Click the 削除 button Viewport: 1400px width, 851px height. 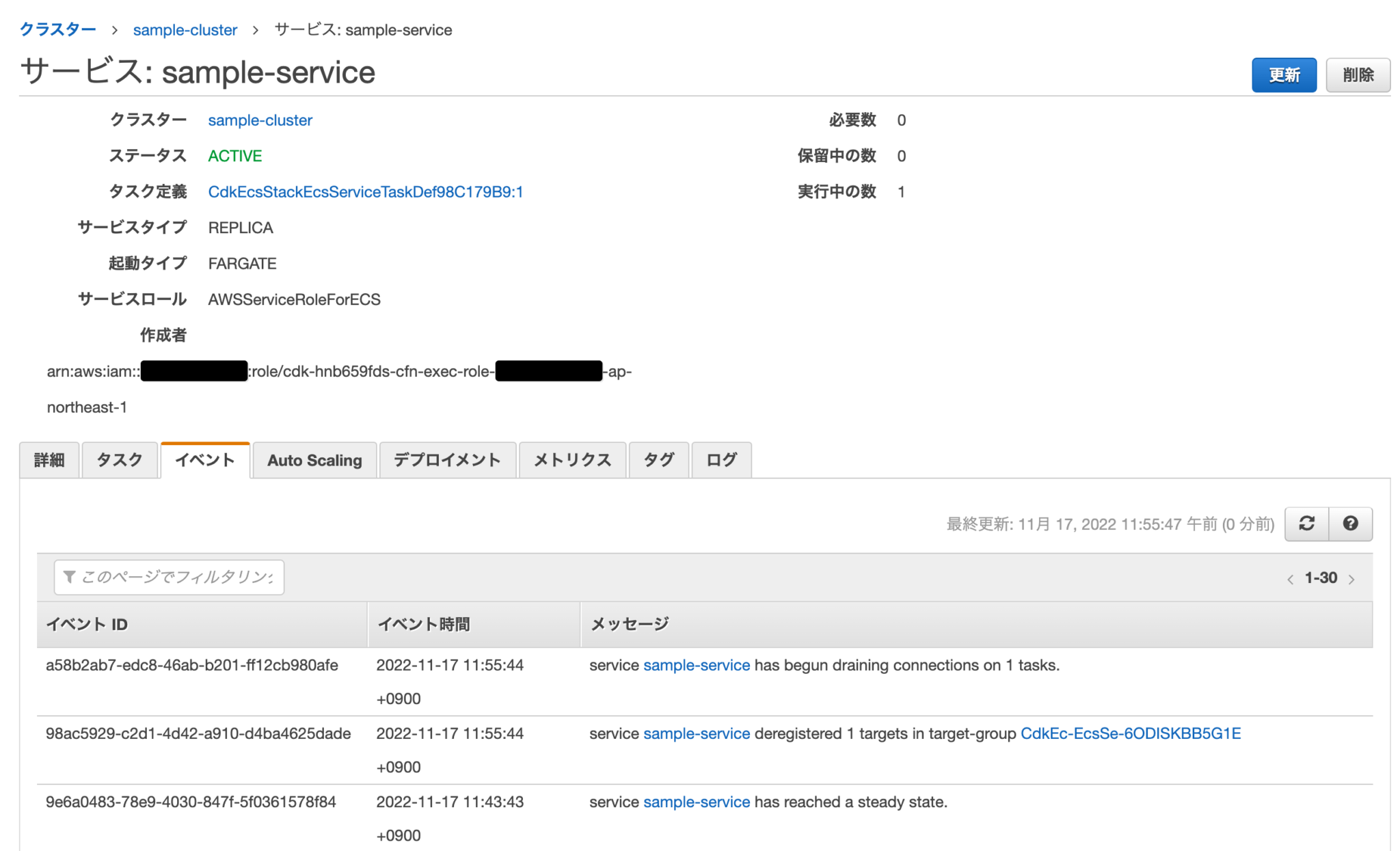[x=1358, y=75]
